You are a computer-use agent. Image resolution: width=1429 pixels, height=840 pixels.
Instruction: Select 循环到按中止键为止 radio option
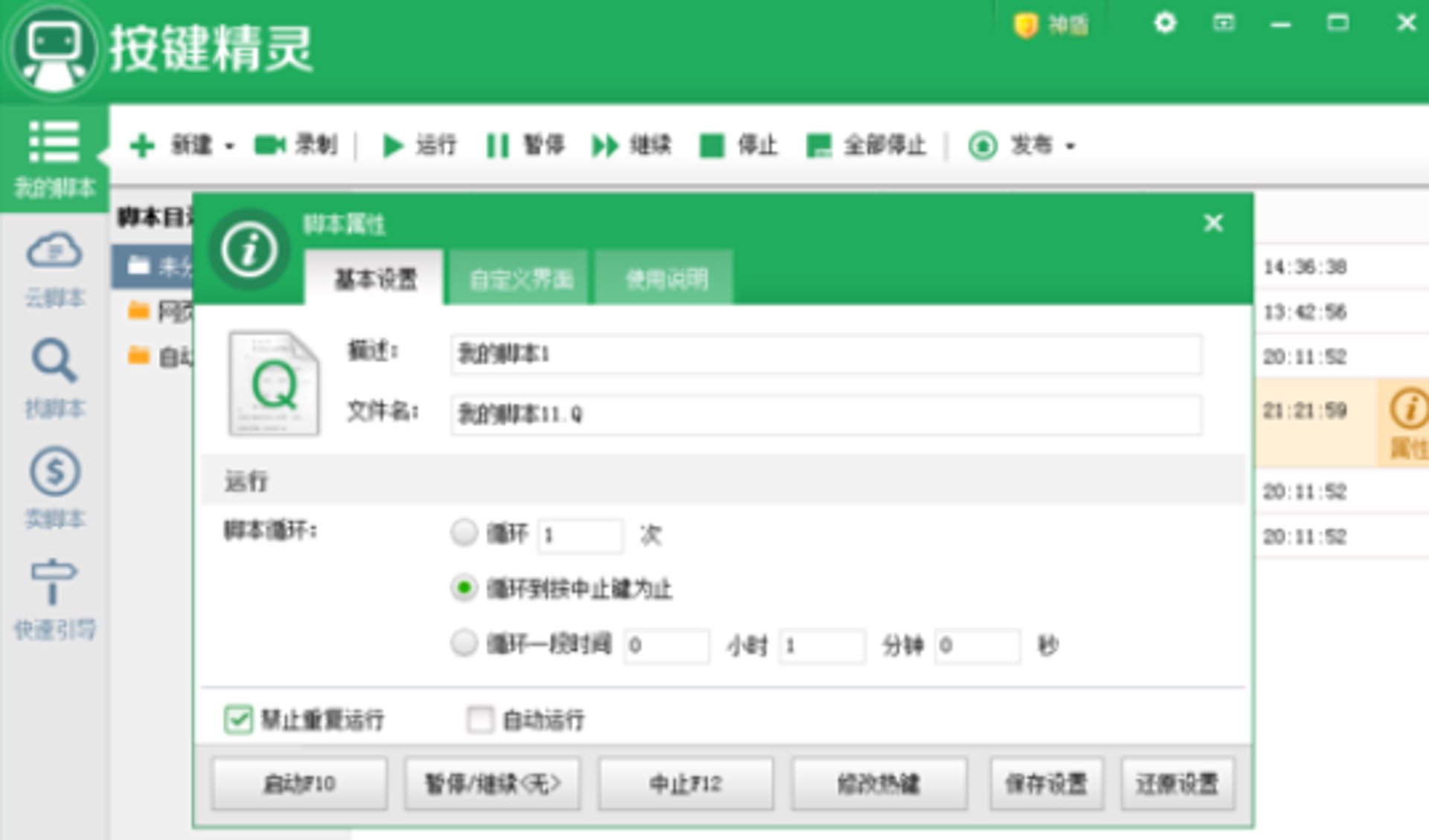point(464,588)
